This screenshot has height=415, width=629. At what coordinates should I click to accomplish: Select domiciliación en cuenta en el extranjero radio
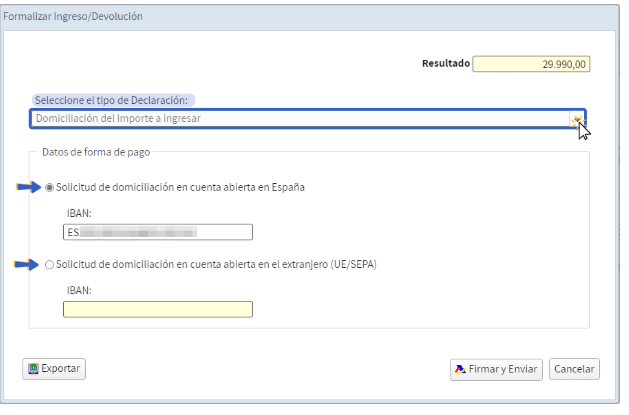(49, 265)
